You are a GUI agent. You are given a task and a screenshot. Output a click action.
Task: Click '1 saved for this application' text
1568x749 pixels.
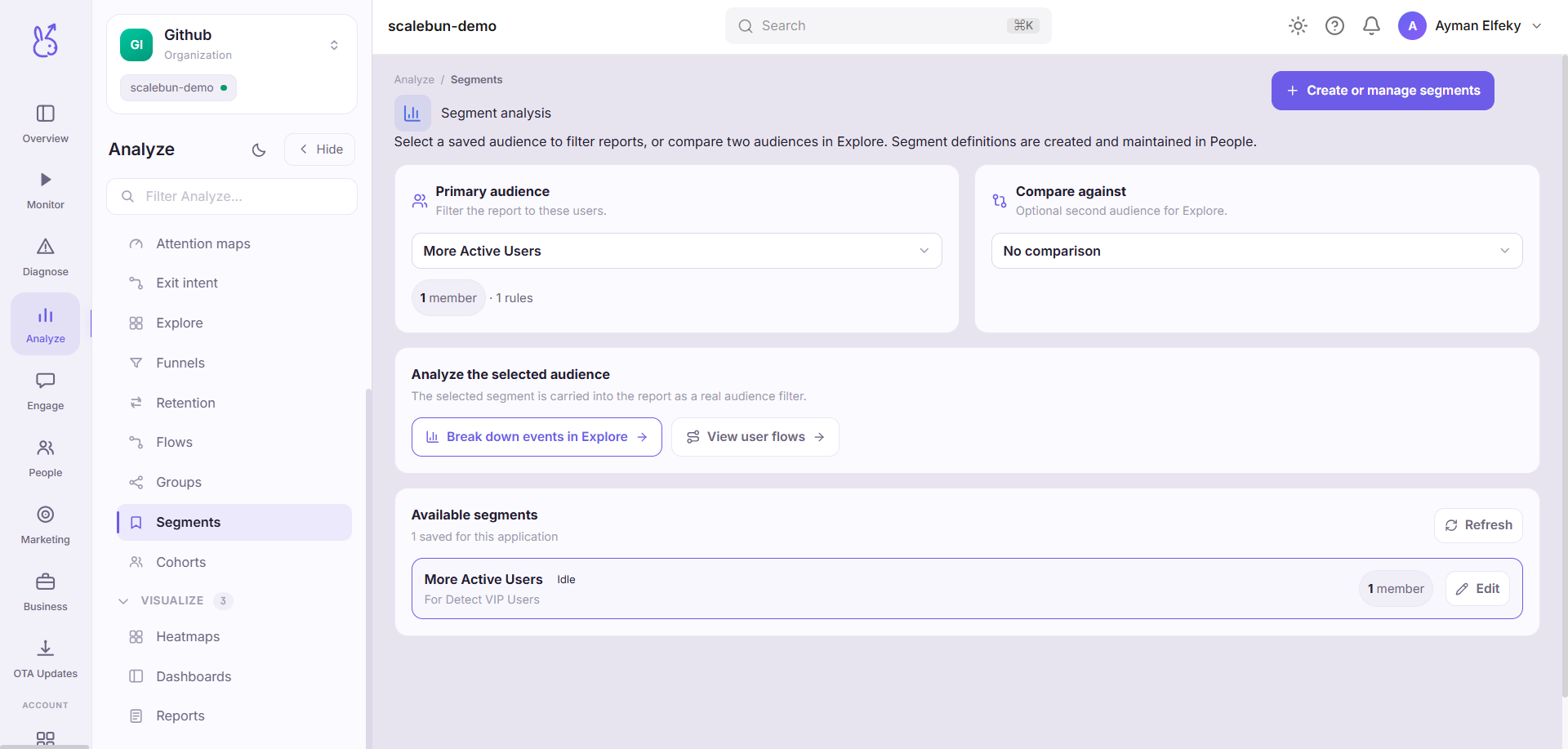[484, 537]
